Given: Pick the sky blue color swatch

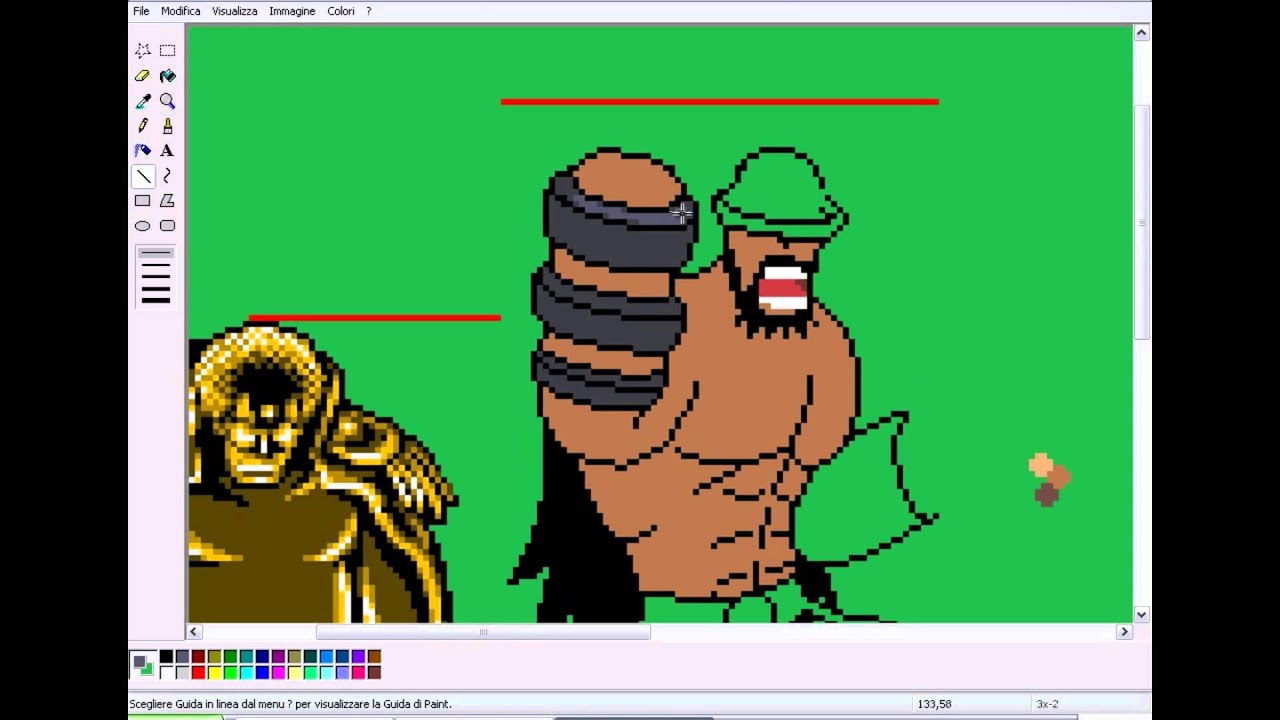Looking at the screenshot, I should (x=326, y=656).
